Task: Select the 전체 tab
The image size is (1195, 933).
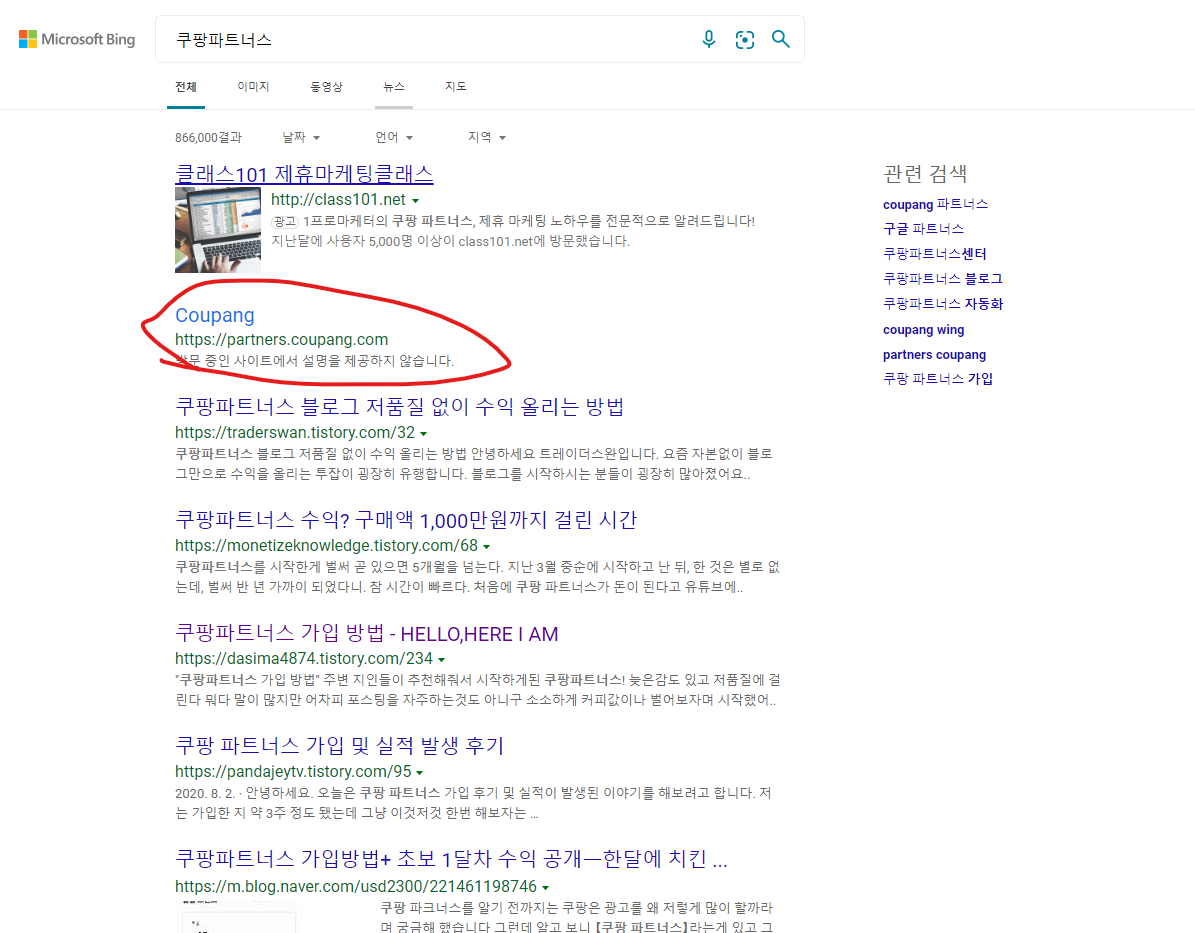Action: (x=186, y=87)
